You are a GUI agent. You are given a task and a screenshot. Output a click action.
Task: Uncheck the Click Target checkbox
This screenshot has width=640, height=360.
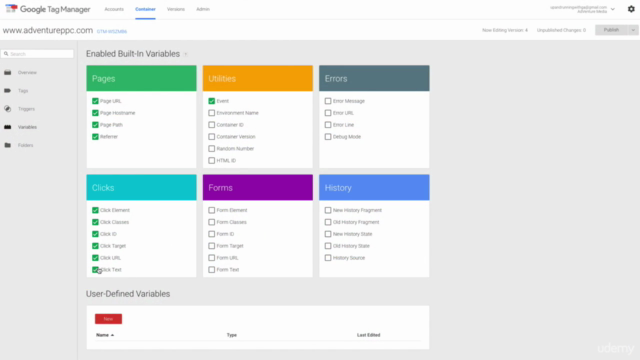[x=95, y=246]
